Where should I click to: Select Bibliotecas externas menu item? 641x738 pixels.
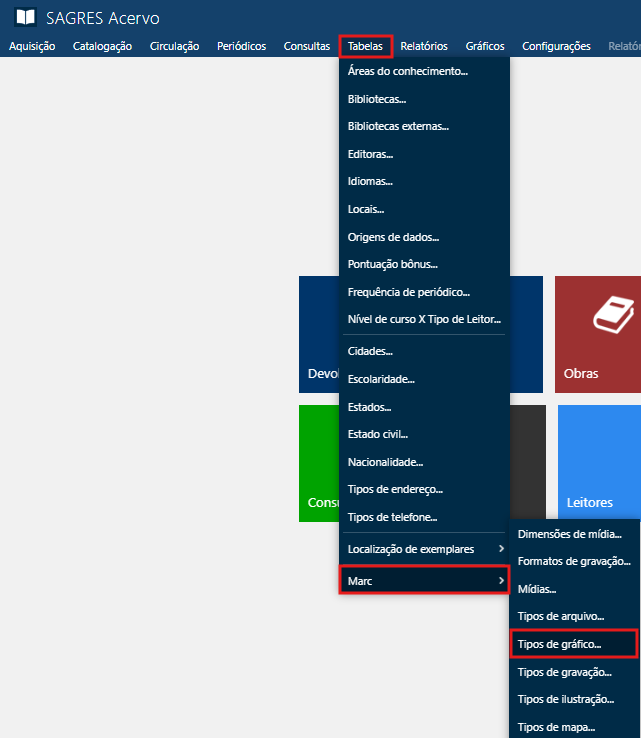click(398, 127)
